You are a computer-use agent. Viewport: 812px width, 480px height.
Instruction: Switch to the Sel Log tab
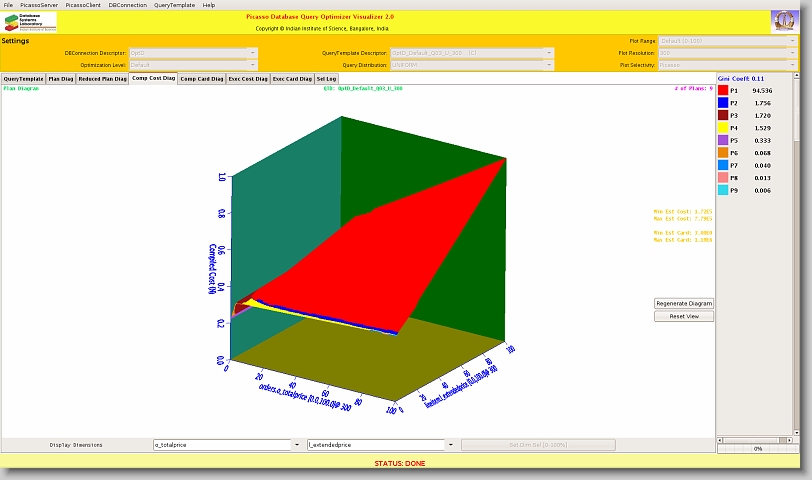[326, 78]
